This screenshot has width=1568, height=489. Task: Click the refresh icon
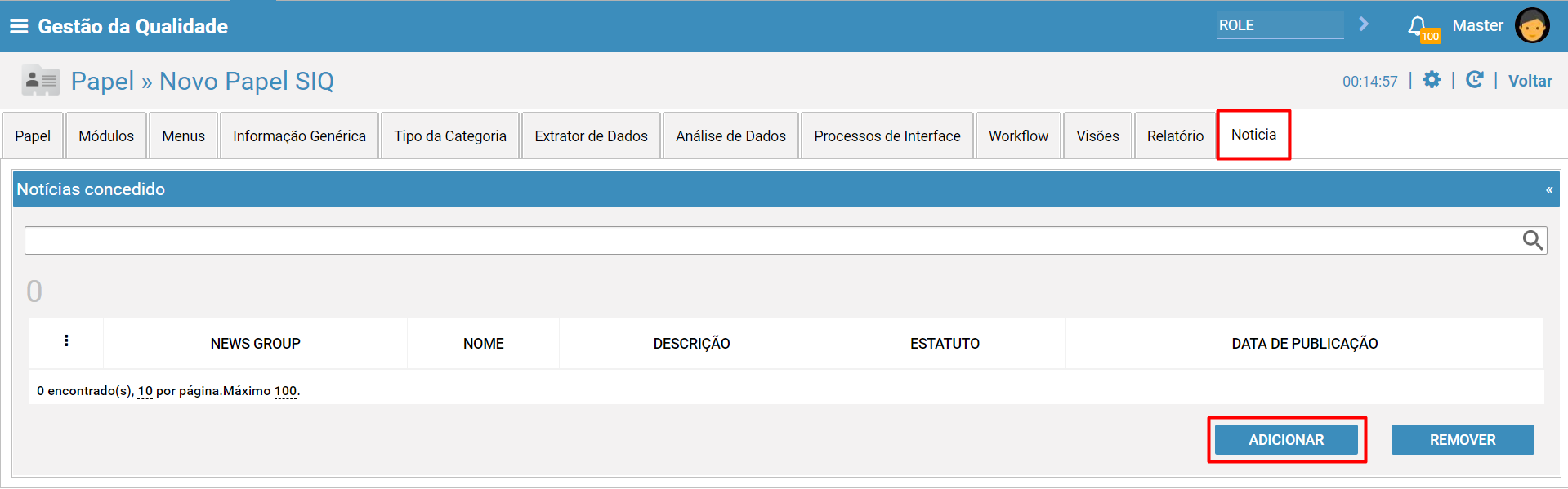1474,80
